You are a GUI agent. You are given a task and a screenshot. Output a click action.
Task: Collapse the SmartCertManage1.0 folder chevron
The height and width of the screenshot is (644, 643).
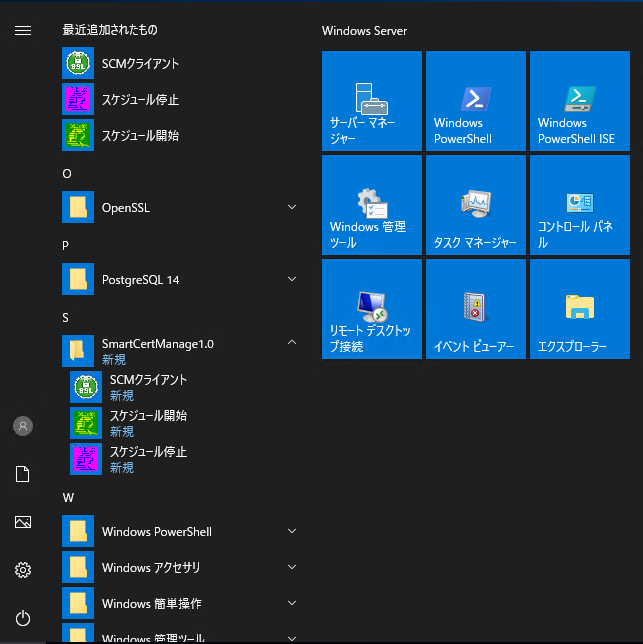pos(292,342)
